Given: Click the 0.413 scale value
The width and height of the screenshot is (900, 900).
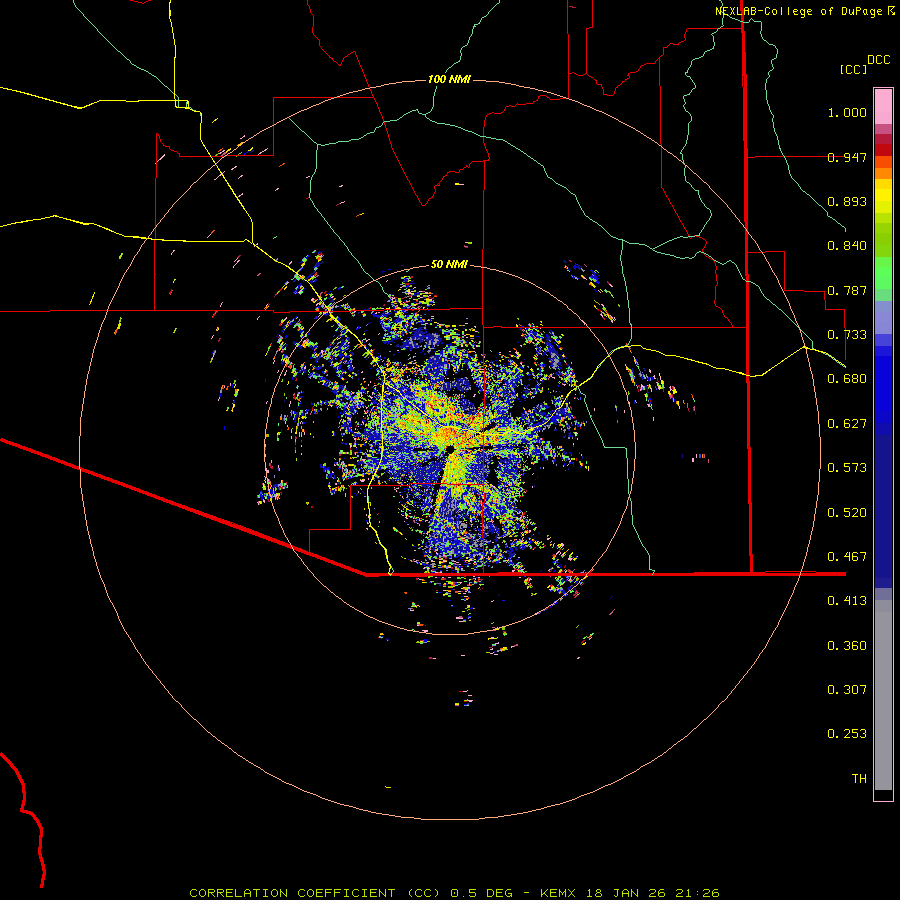Looking at the screenshot, I should click(847, 601).
